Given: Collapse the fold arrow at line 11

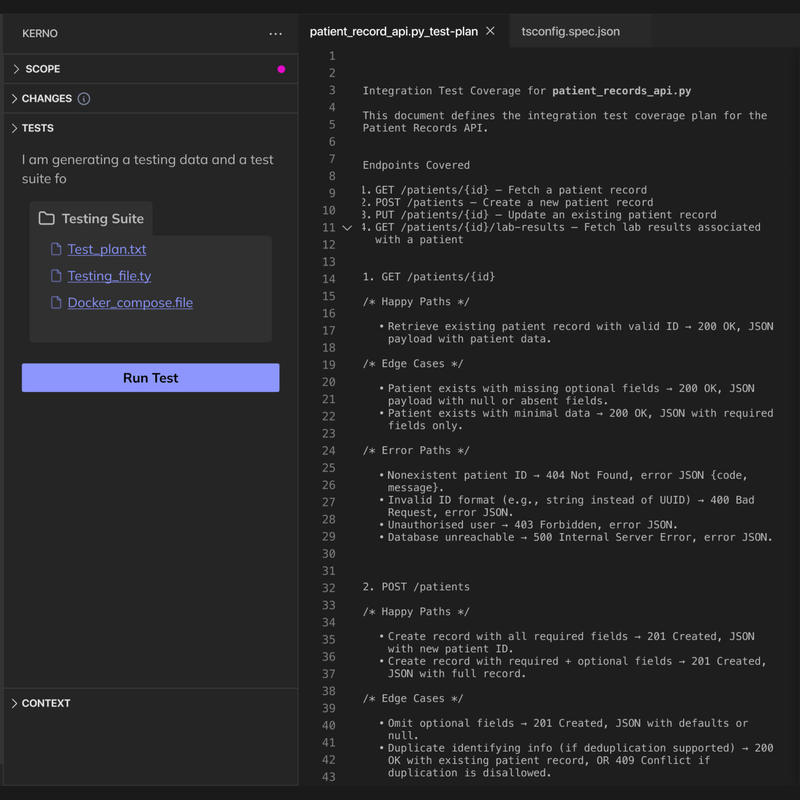Looking at the screenshot, I should [345, 227].
